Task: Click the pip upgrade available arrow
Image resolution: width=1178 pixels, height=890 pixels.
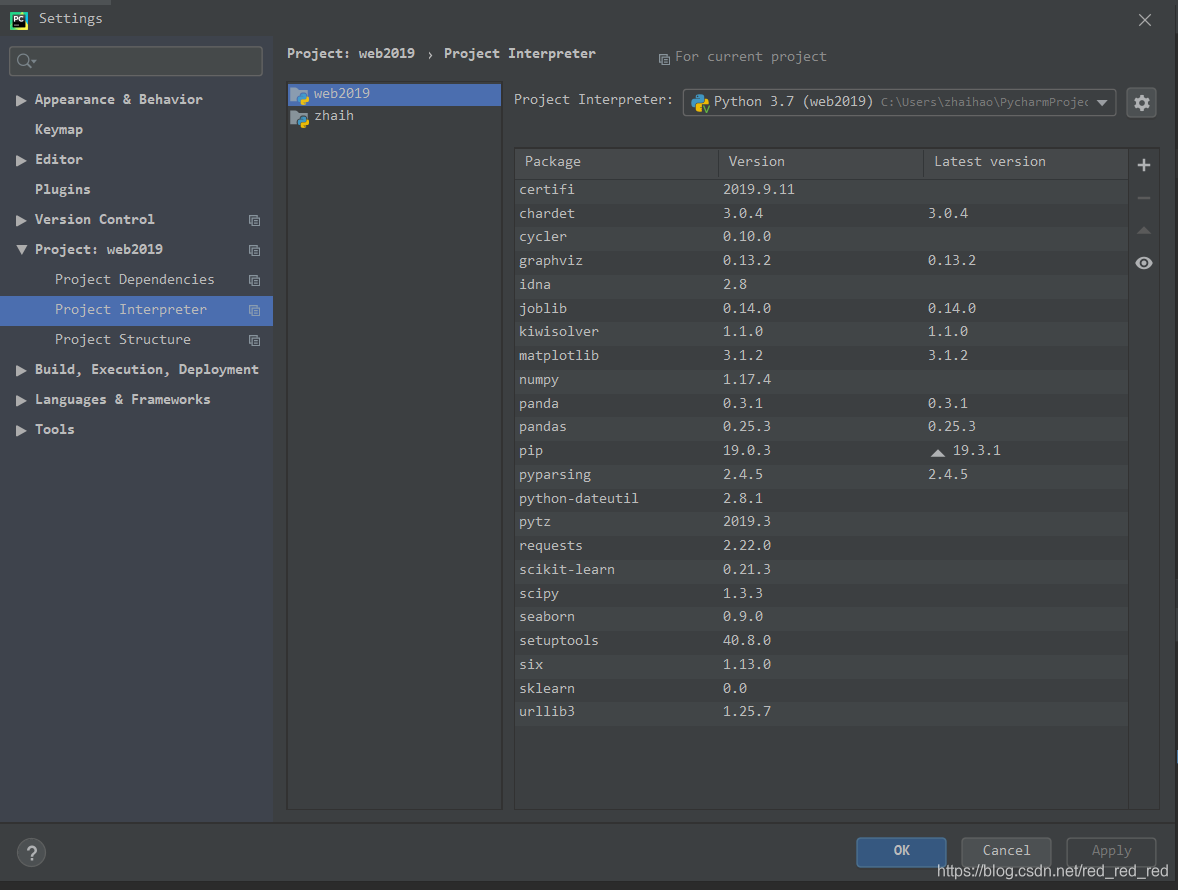Action: click(x=938, y=452)
